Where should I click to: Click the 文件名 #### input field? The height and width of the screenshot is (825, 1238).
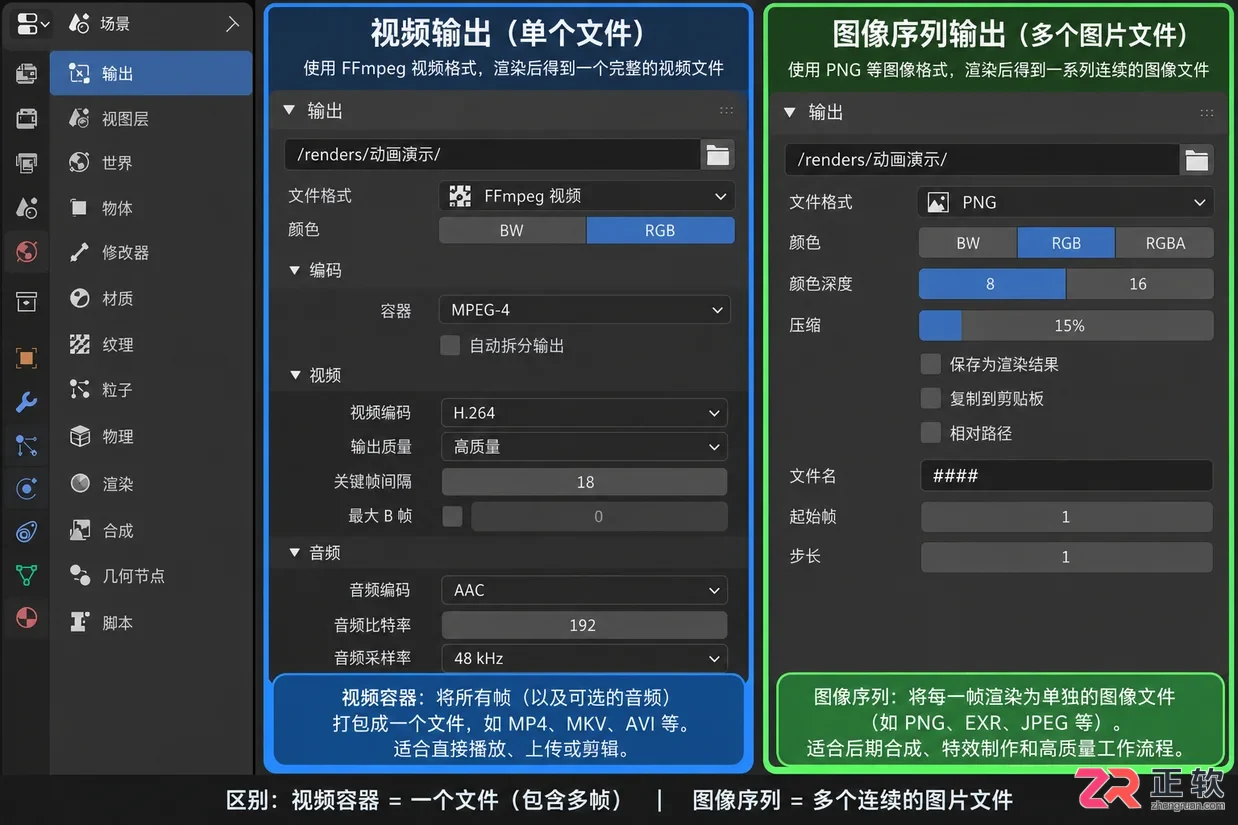[1066, 475]
